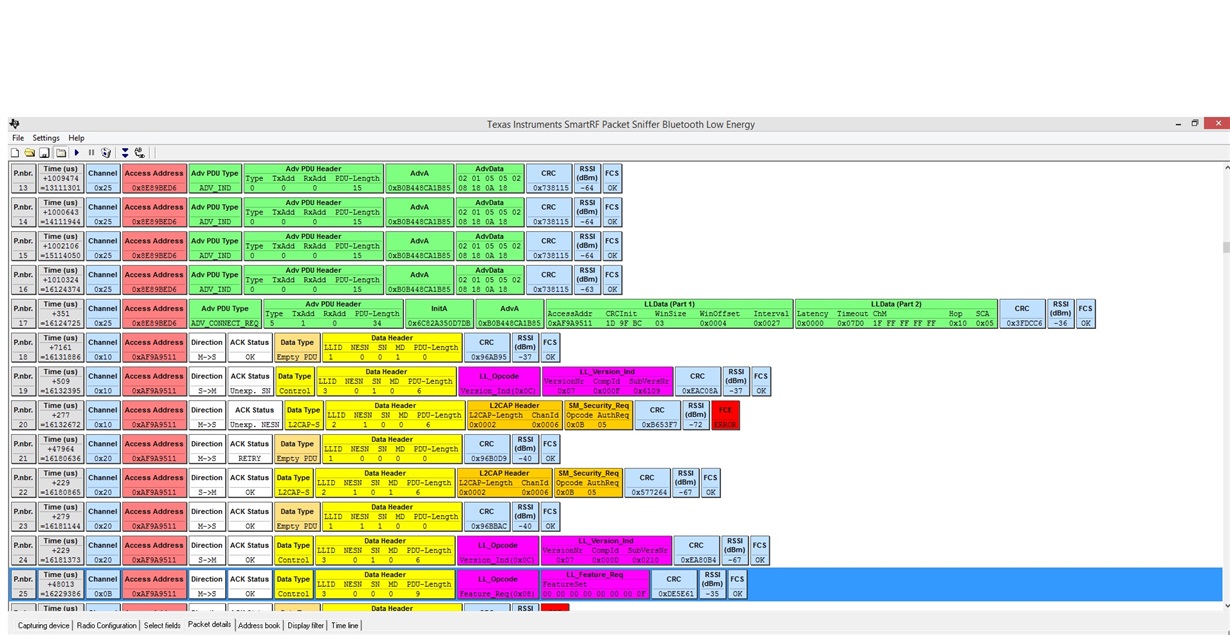Click ADV_CONNECT_REQ PDU type in packet 17
Screen dimensions: 1230x635
[x=225, y=315]
